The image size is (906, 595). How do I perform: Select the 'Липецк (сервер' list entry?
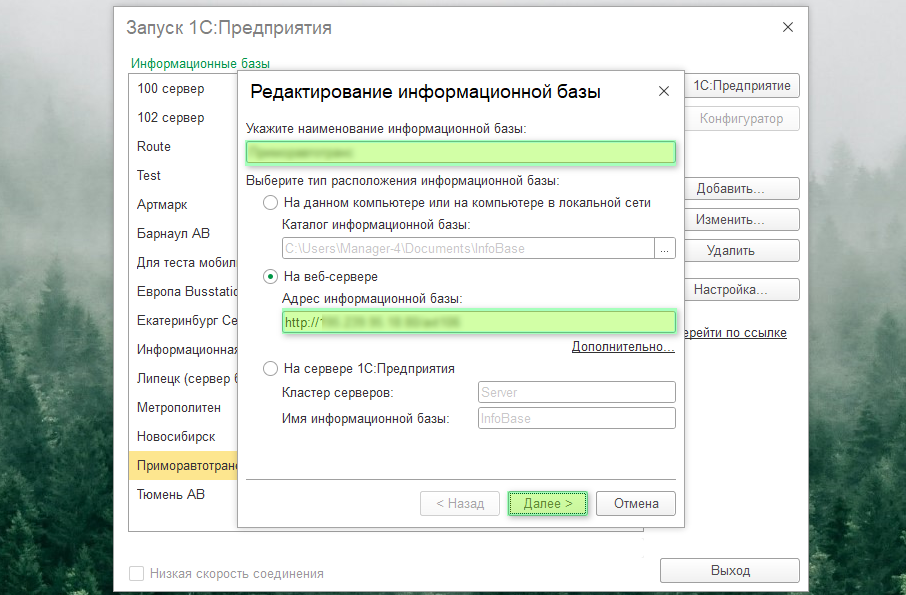tap(183, 378)
